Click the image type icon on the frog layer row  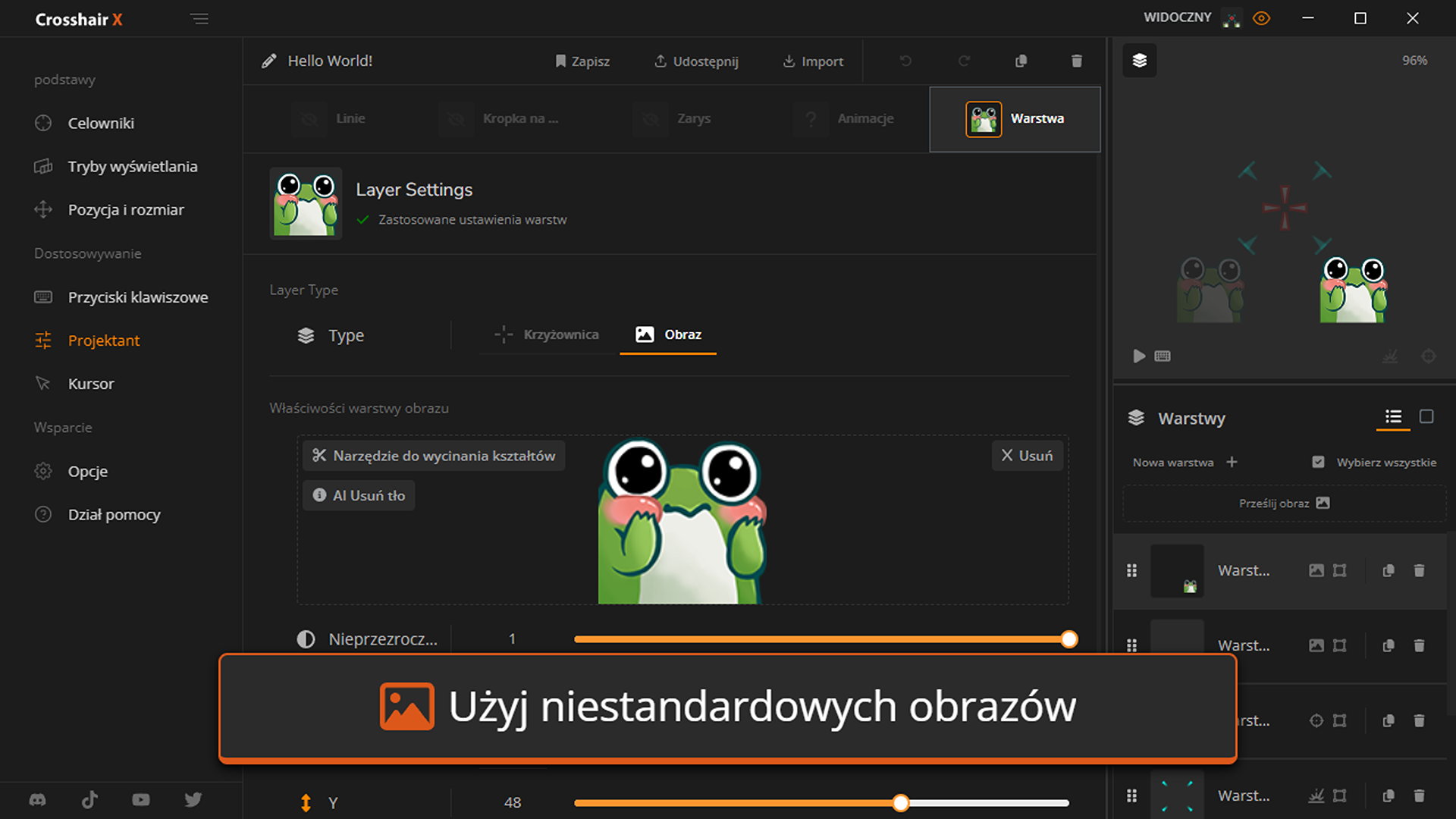(x=1316, y=570)
